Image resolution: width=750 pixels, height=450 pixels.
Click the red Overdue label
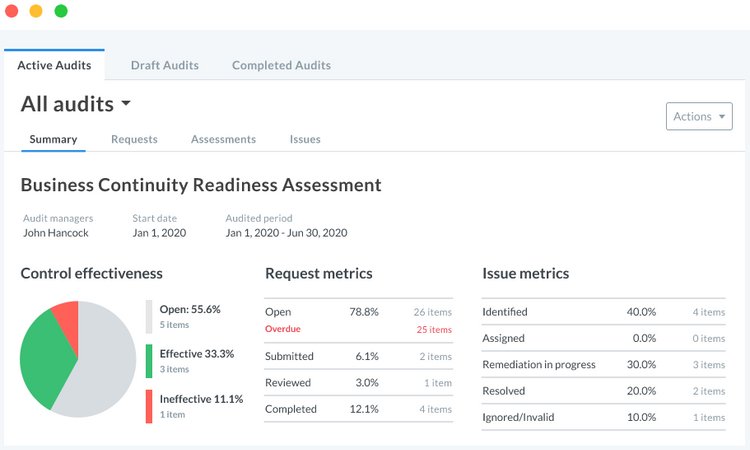[x=283, y=329]
